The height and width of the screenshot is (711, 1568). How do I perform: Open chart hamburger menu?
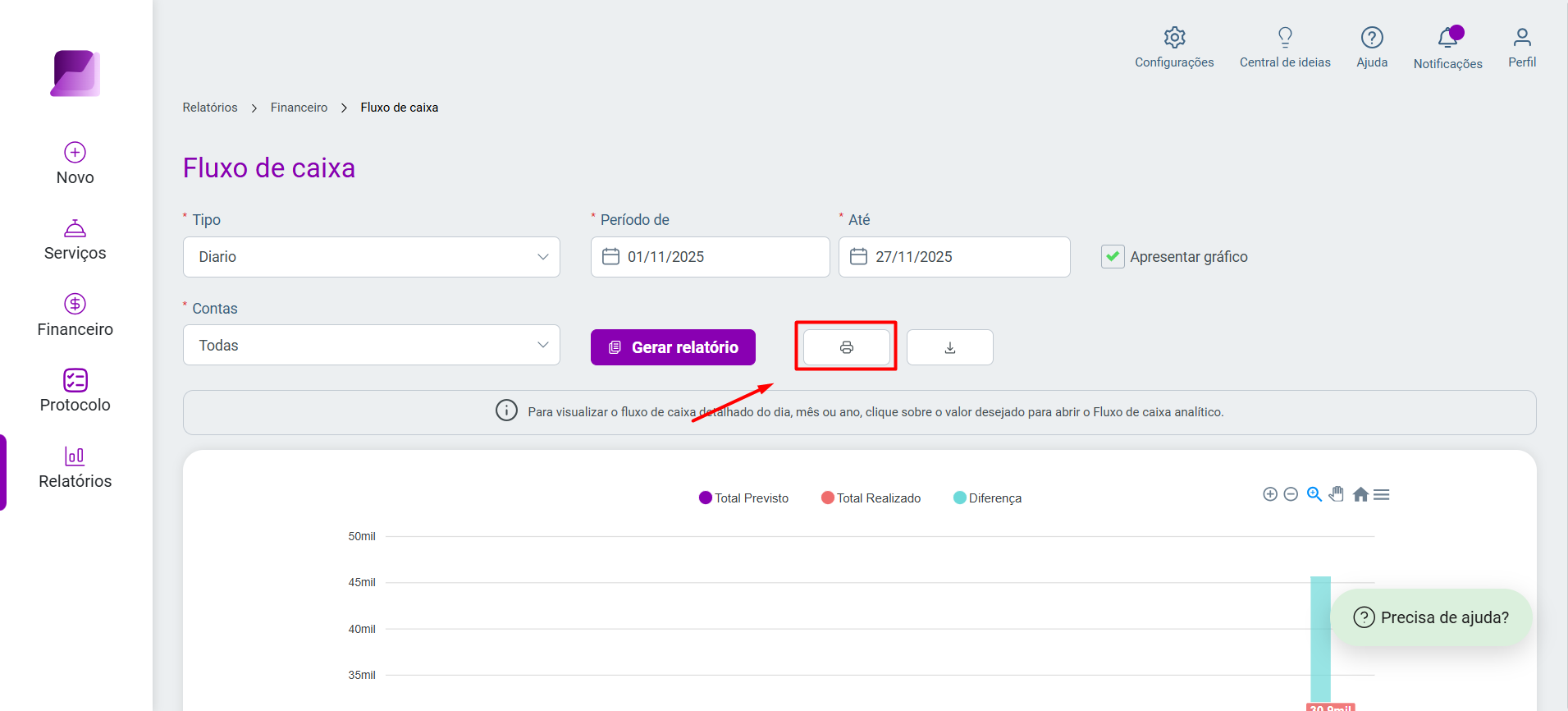coord(1382,494)
